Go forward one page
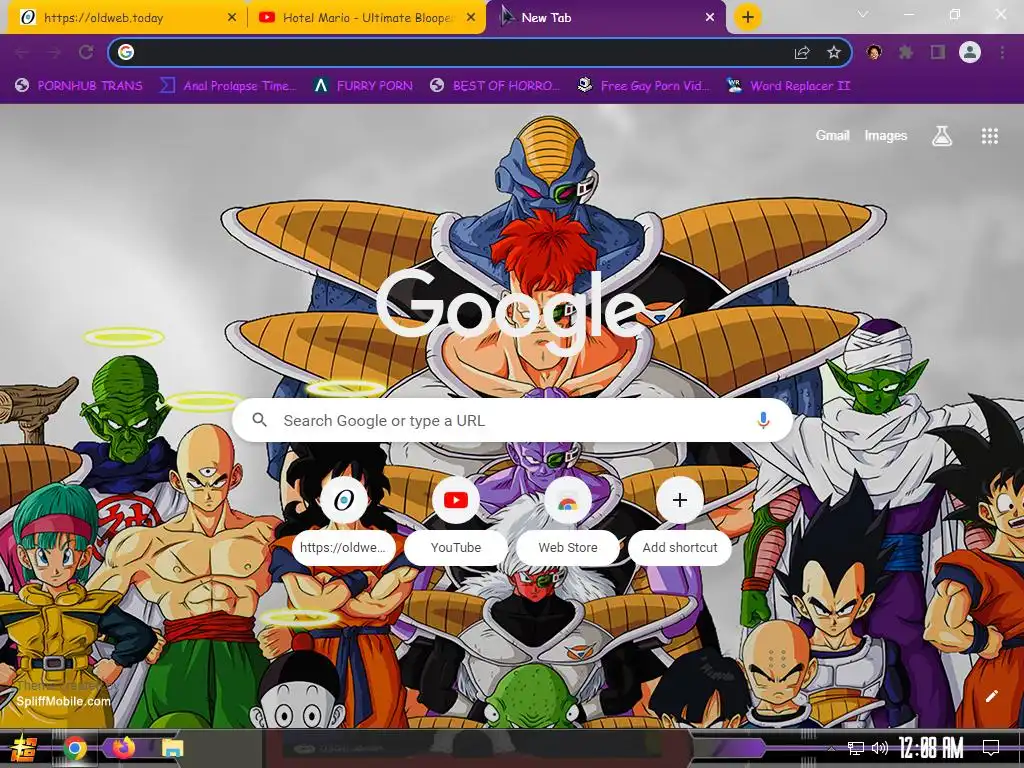Screen dimensions: 1024x768 pyautogui.click(x=54, y=52)
